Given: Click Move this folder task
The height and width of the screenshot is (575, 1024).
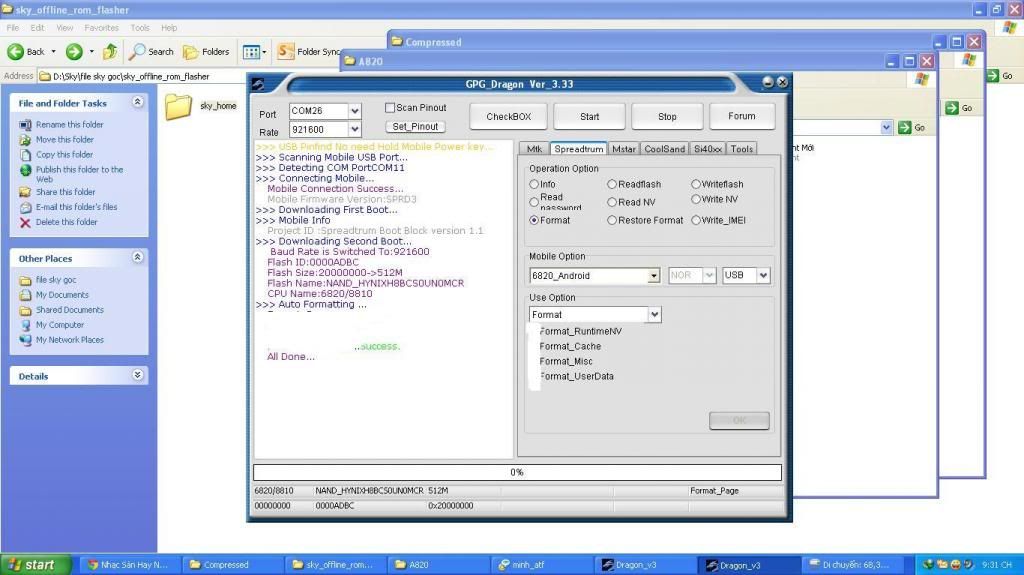Looking at the screenshot, I should (x=65, y=139).
